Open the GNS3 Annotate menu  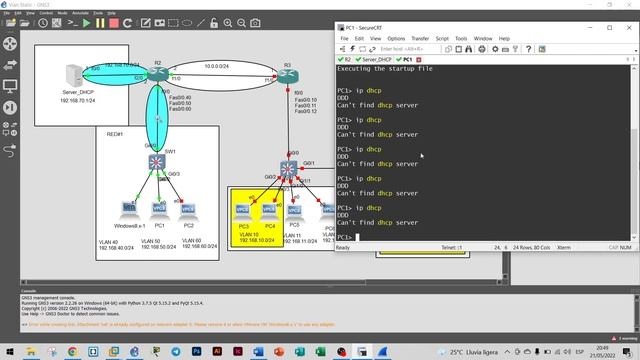pos(80,13)
